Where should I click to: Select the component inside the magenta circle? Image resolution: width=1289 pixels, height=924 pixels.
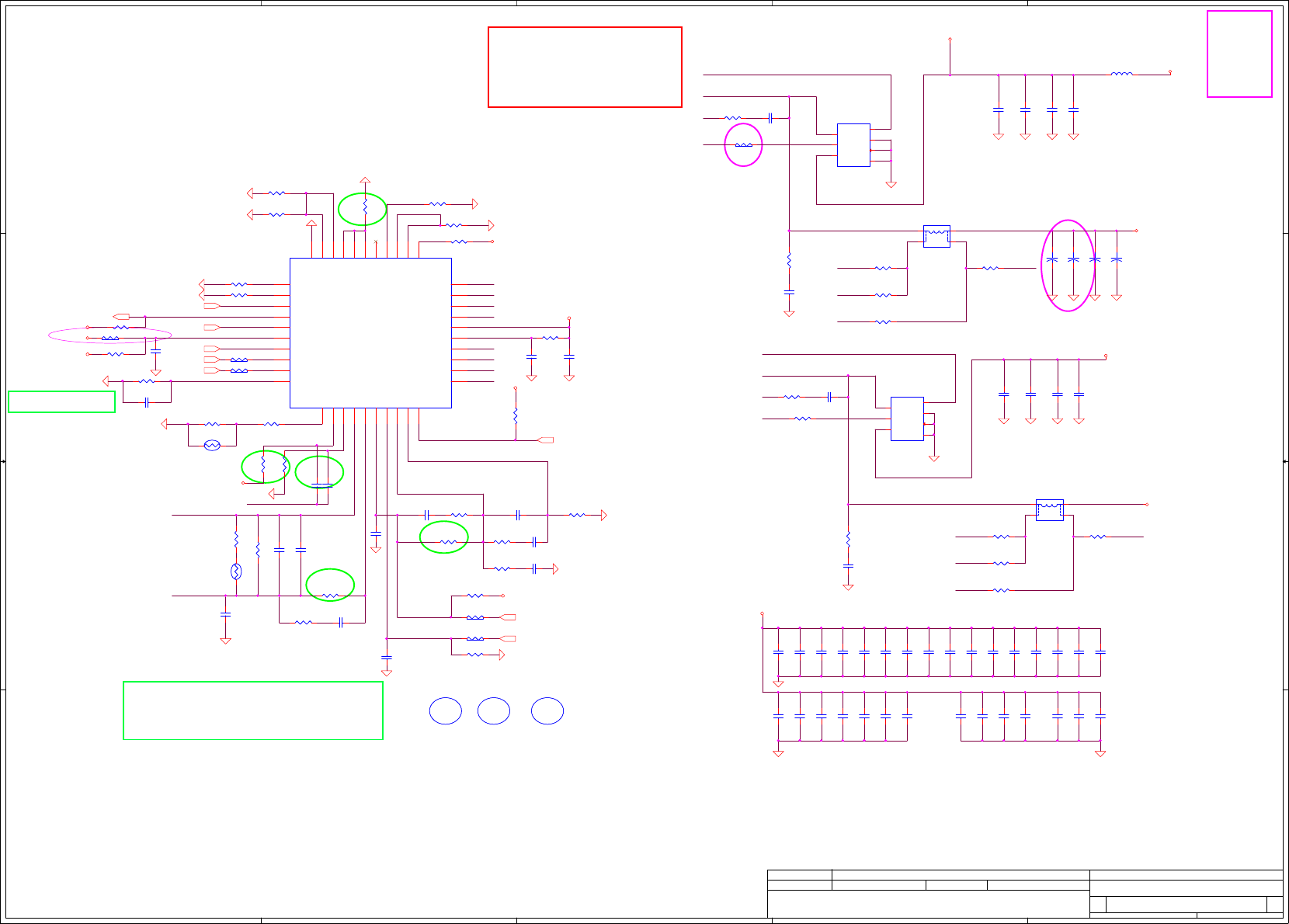click(x=743, y=145)
